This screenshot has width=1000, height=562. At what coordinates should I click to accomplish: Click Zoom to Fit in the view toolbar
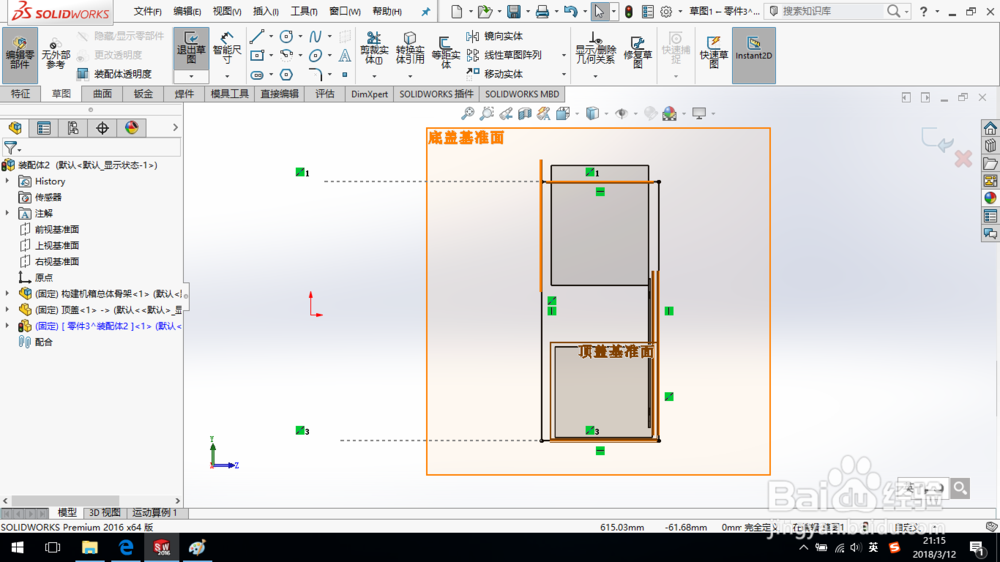(x=467, y=114)
